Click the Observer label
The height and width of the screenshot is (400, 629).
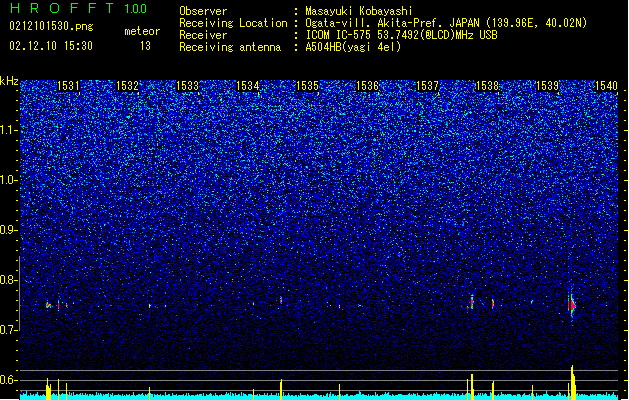tap(203, 11)
